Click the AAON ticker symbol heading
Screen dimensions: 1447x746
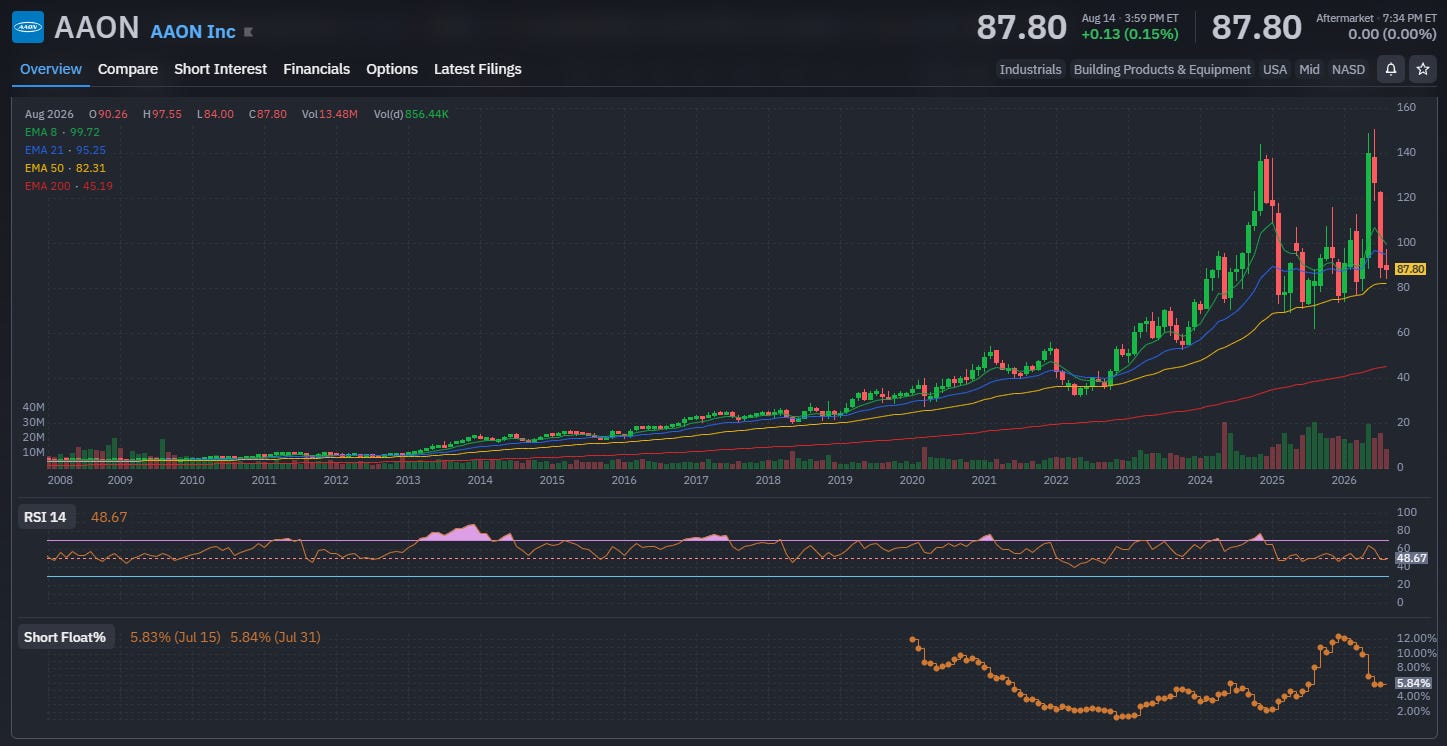[x=97, y=27]
